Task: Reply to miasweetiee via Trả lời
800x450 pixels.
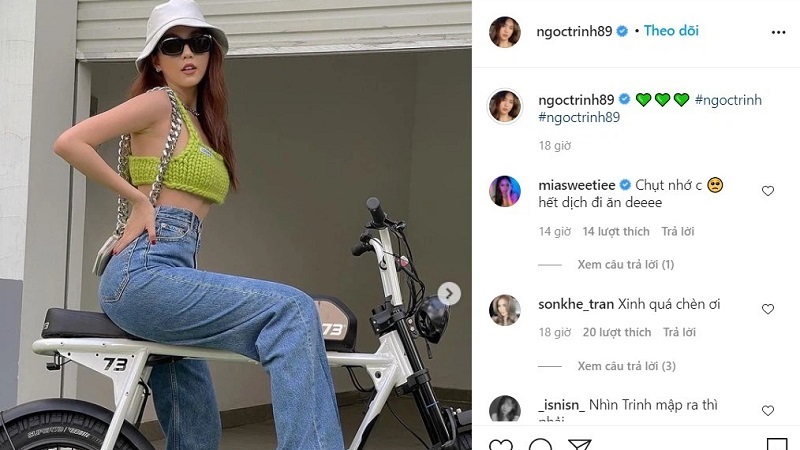Action: tap(678, 231)
